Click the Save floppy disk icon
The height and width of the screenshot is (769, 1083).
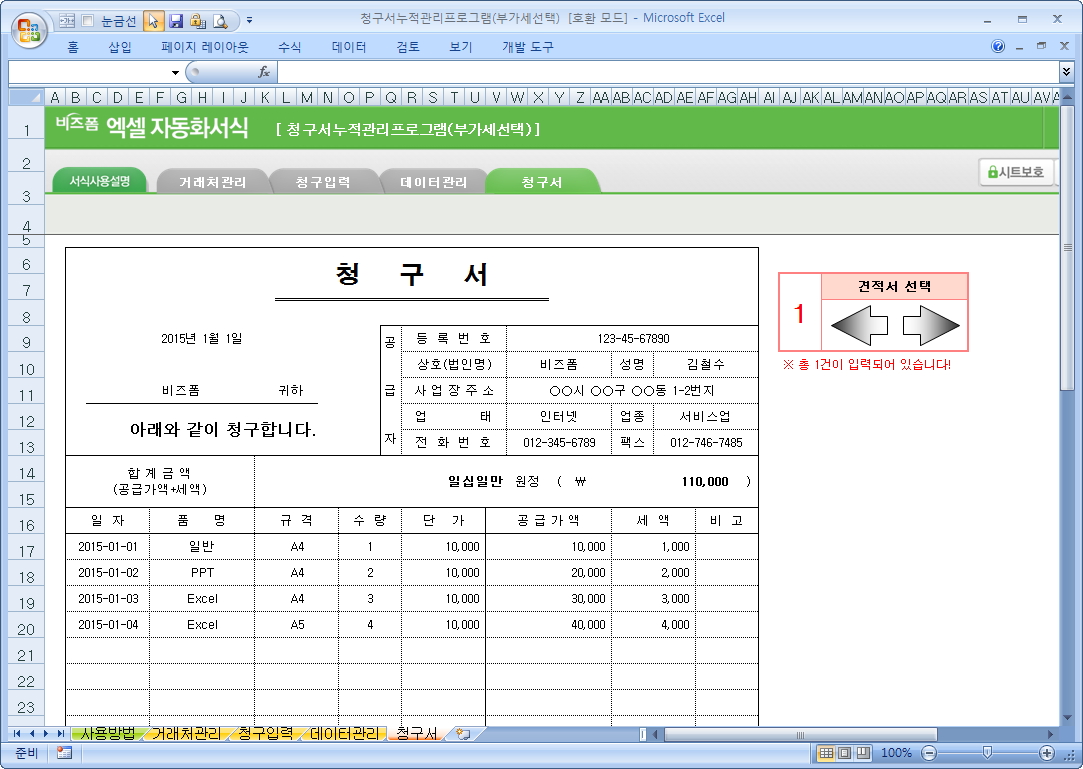pos(176,20)
